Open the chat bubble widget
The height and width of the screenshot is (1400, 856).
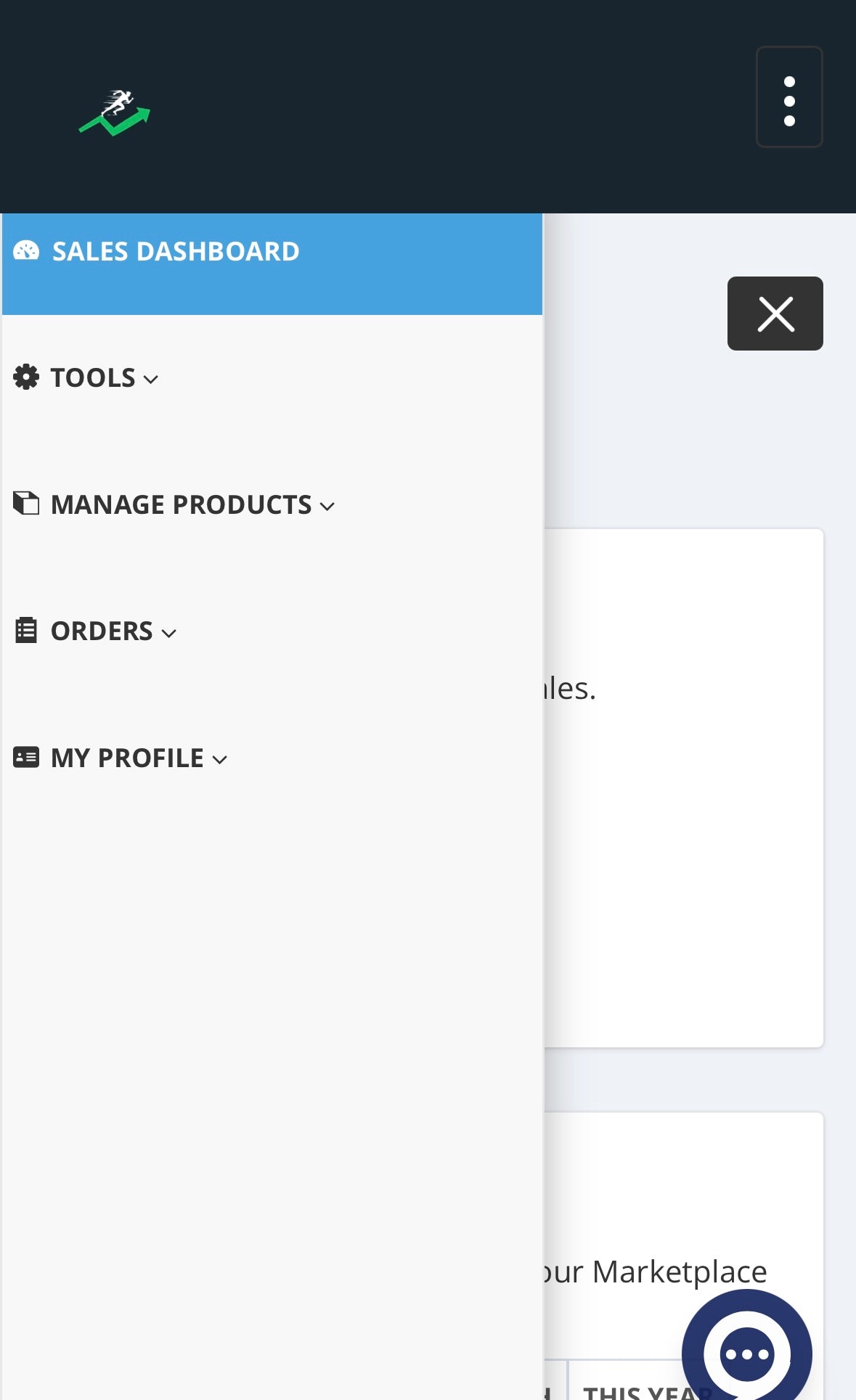pyautogui.click(x=746, y=1353)
